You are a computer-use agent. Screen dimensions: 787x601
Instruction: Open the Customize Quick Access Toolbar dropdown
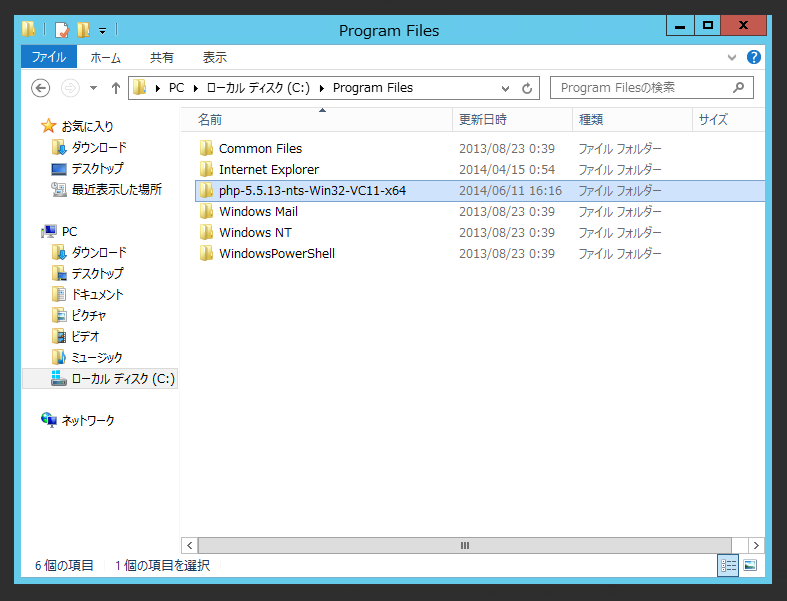(x=102, y=31)
